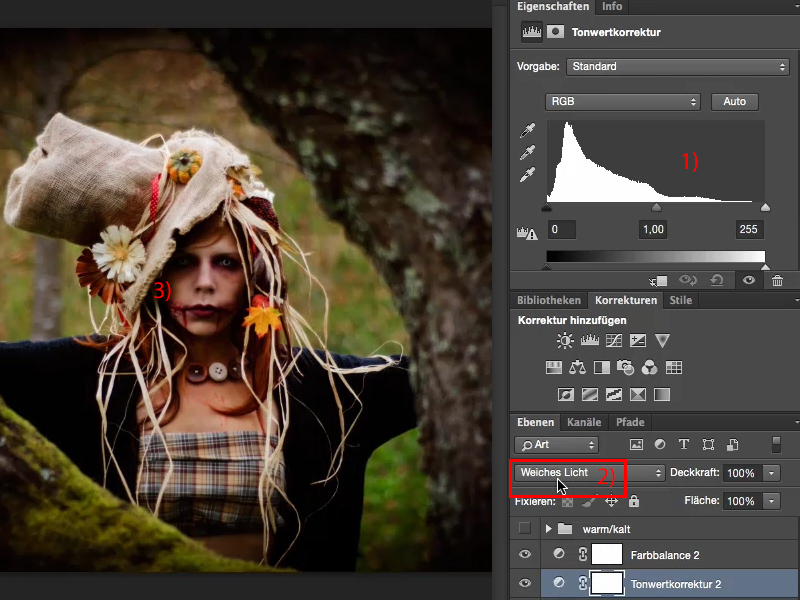Image resolution: width=800 pixels, height=600 pixels.
Task: Lock all layer attributes
Action: (634, 501)
